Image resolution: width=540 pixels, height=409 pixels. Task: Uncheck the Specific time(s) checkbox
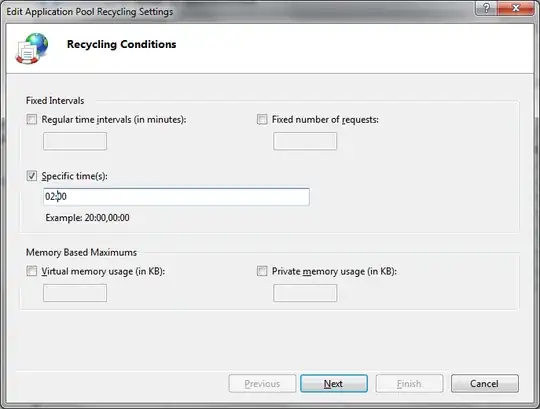pos(32,176)
